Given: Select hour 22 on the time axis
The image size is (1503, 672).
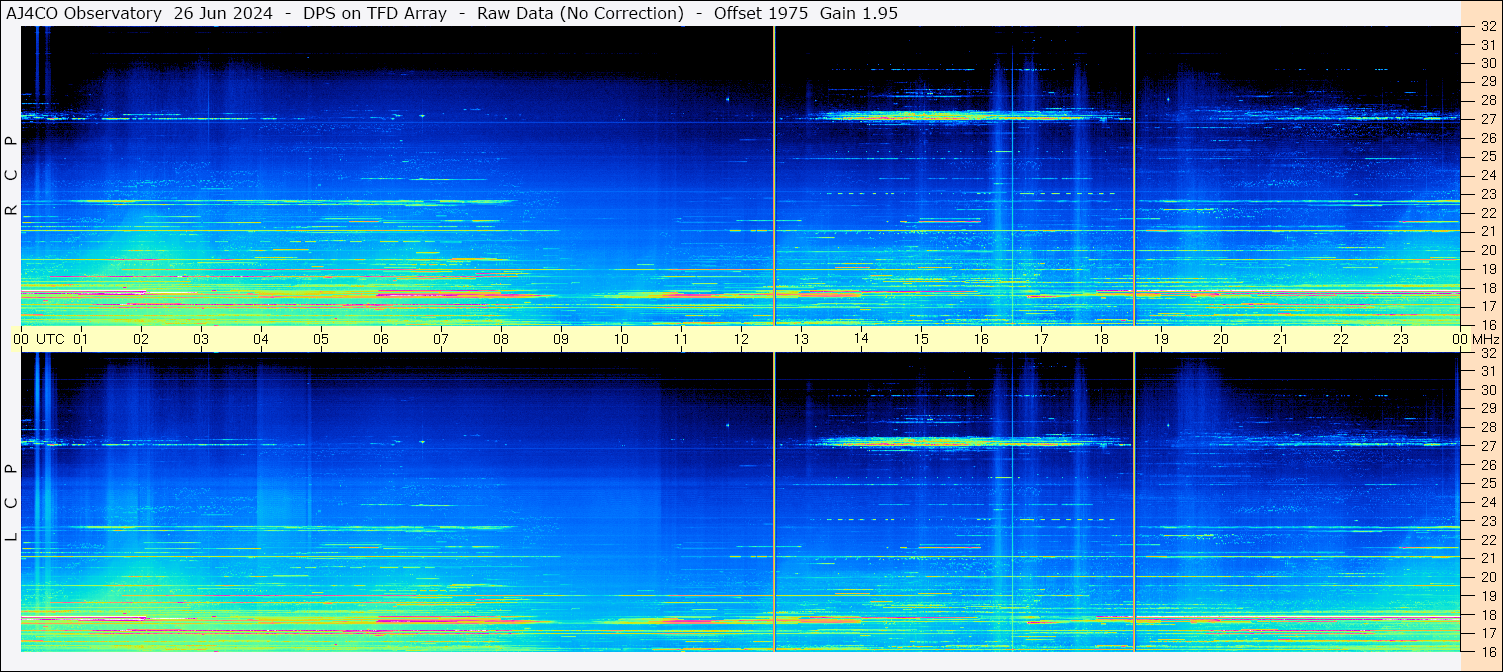Looking at the screenshot, I should point(1341,339).
